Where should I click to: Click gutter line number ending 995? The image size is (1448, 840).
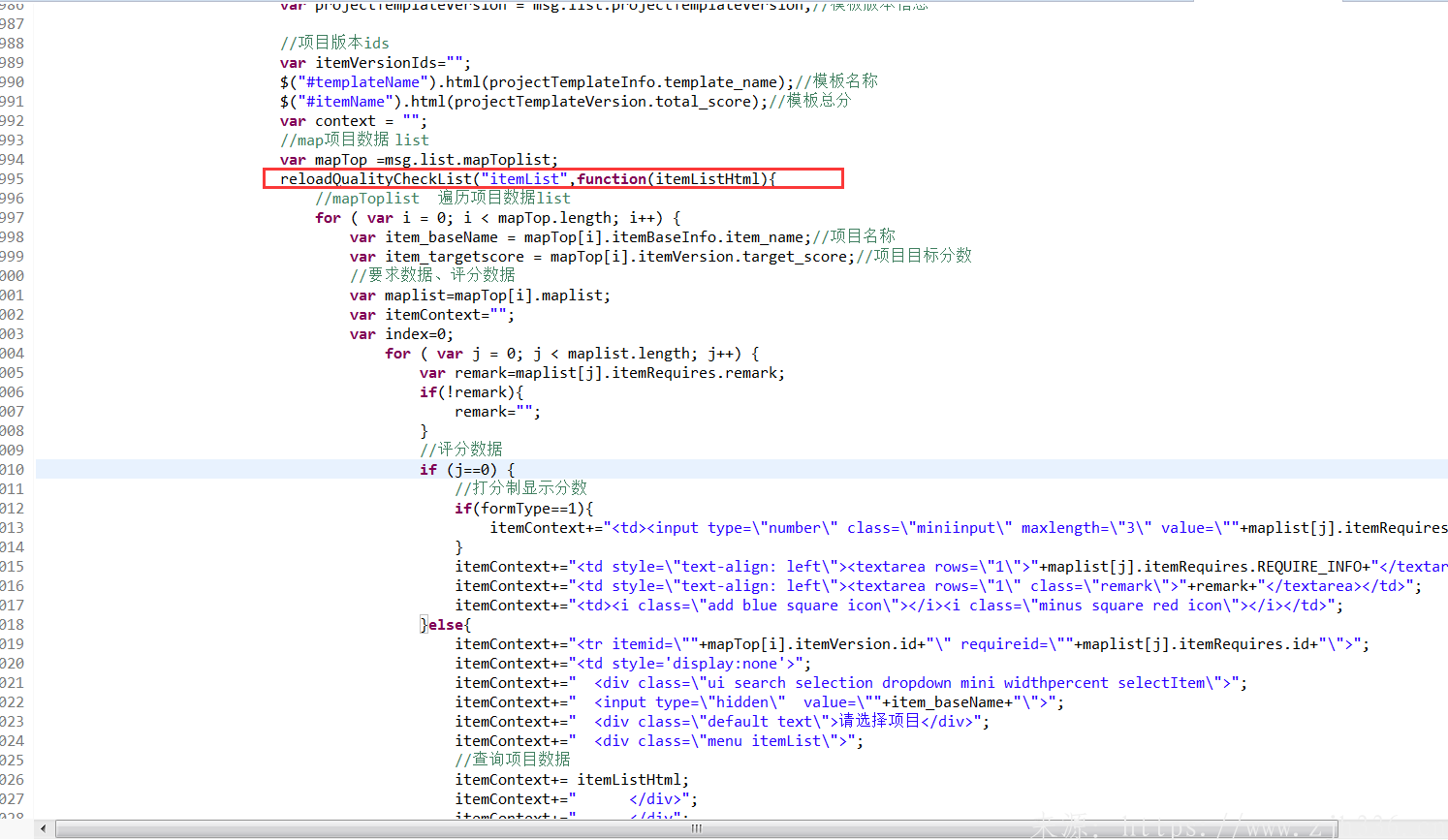[13, 178]
